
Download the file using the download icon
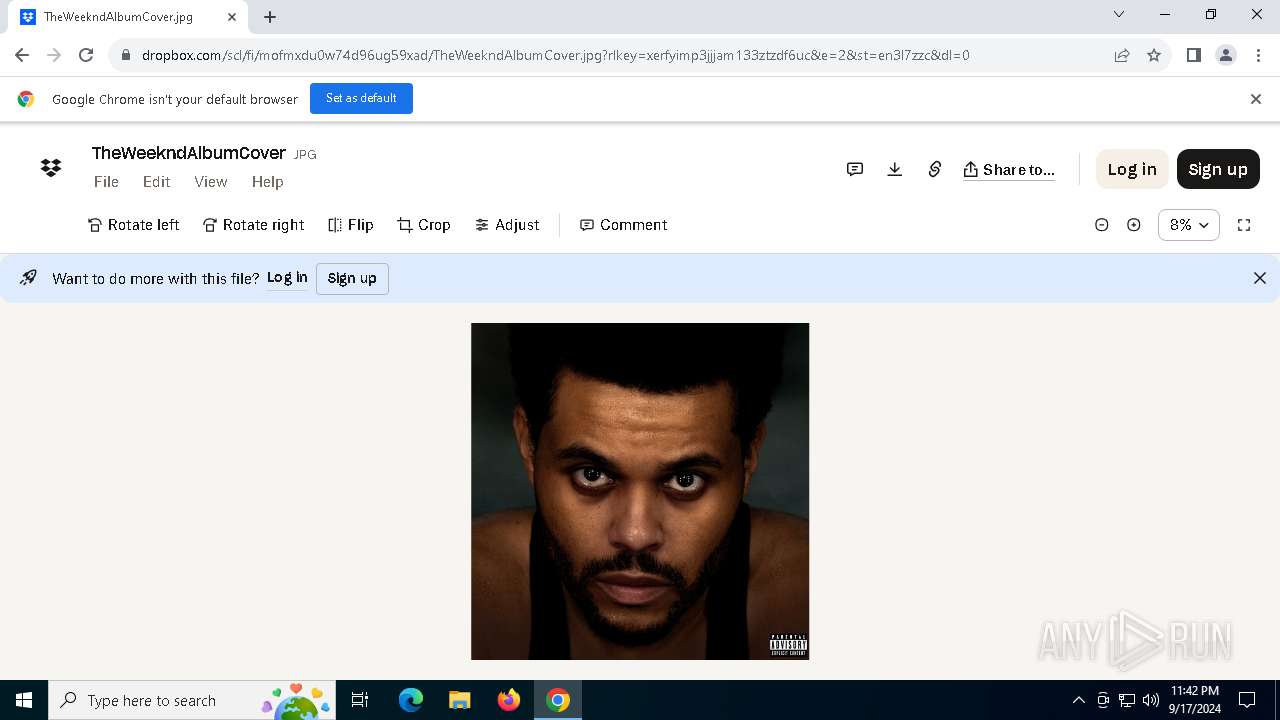point(895,169)
